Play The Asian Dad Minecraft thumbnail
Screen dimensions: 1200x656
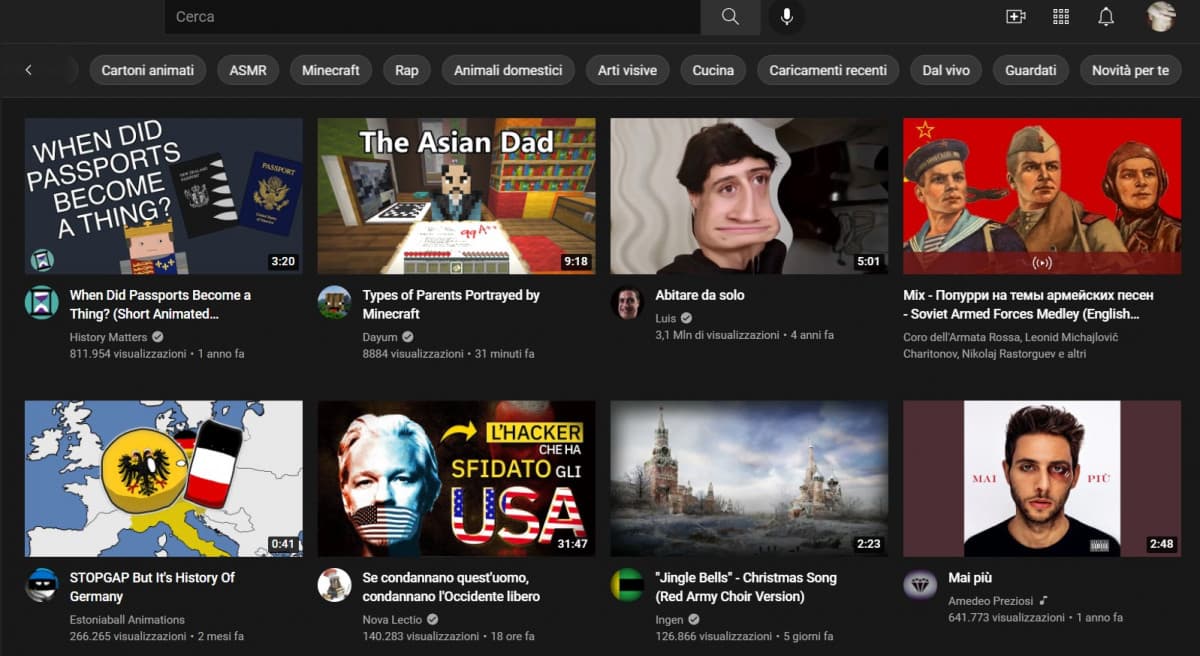457,196
